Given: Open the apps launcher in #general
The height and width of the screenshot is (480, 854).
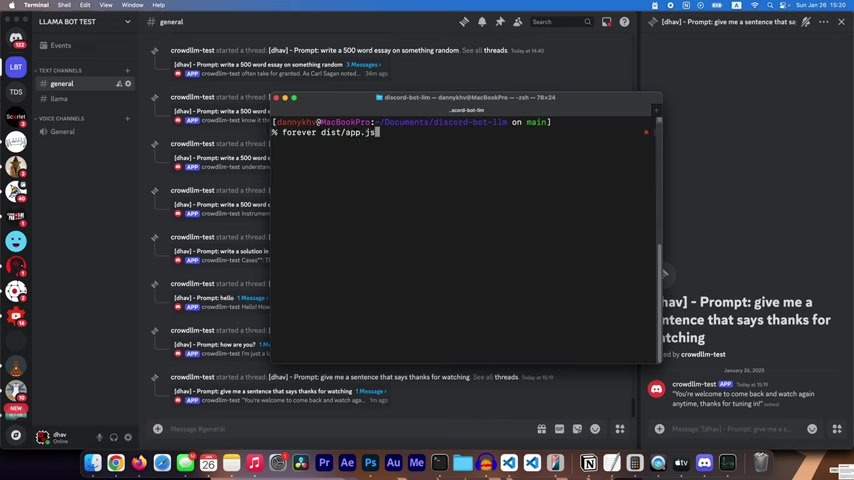Looking at the screenshot, I should [620, 429].
